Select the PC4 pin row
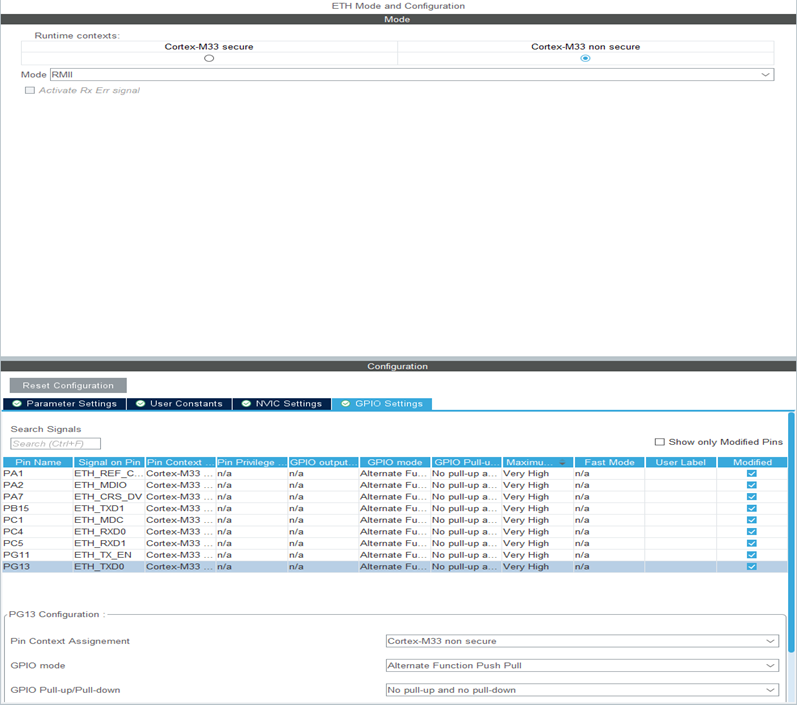This screenshot has height=705, width=797. tap(395, 532)
